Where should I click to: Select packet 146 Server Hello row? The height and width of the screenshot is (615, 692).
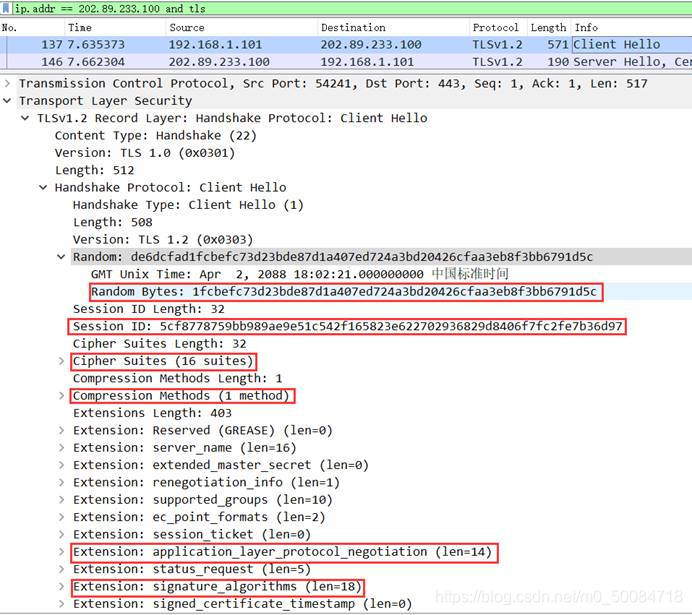pos(346,62)
